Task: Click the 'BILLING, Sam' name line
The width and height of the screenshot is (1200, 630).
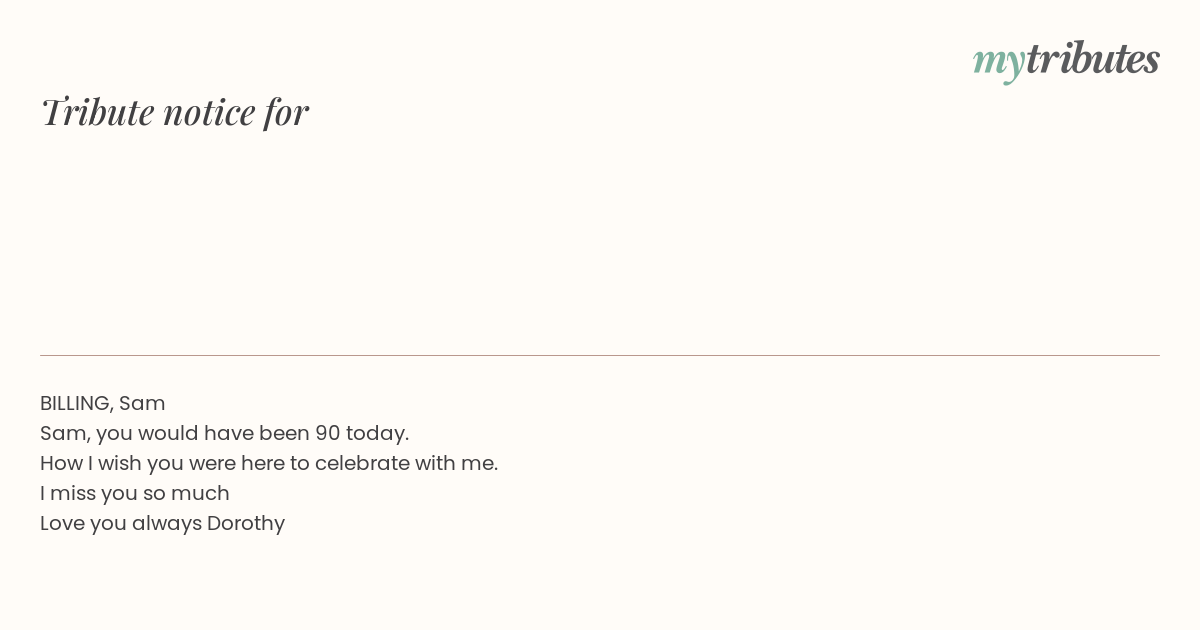Action: [103, 403]
